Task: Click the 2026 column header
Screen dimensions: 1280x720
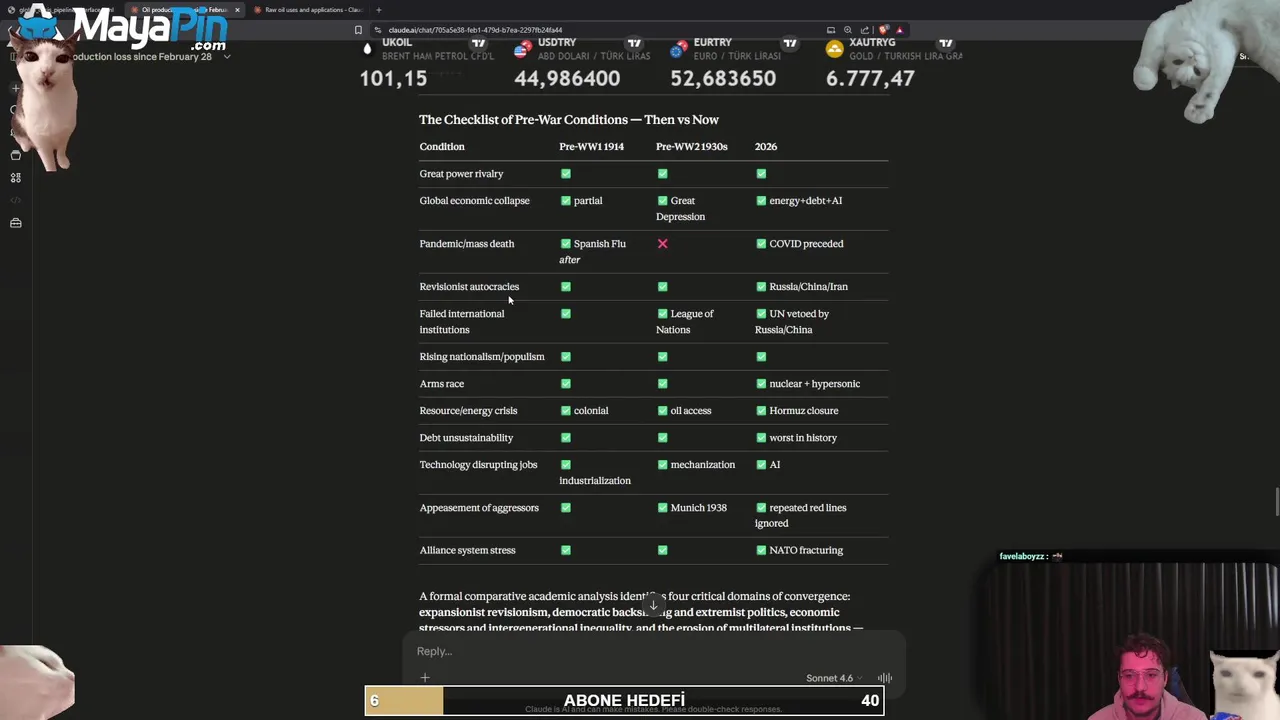Action: coord(766,146)
